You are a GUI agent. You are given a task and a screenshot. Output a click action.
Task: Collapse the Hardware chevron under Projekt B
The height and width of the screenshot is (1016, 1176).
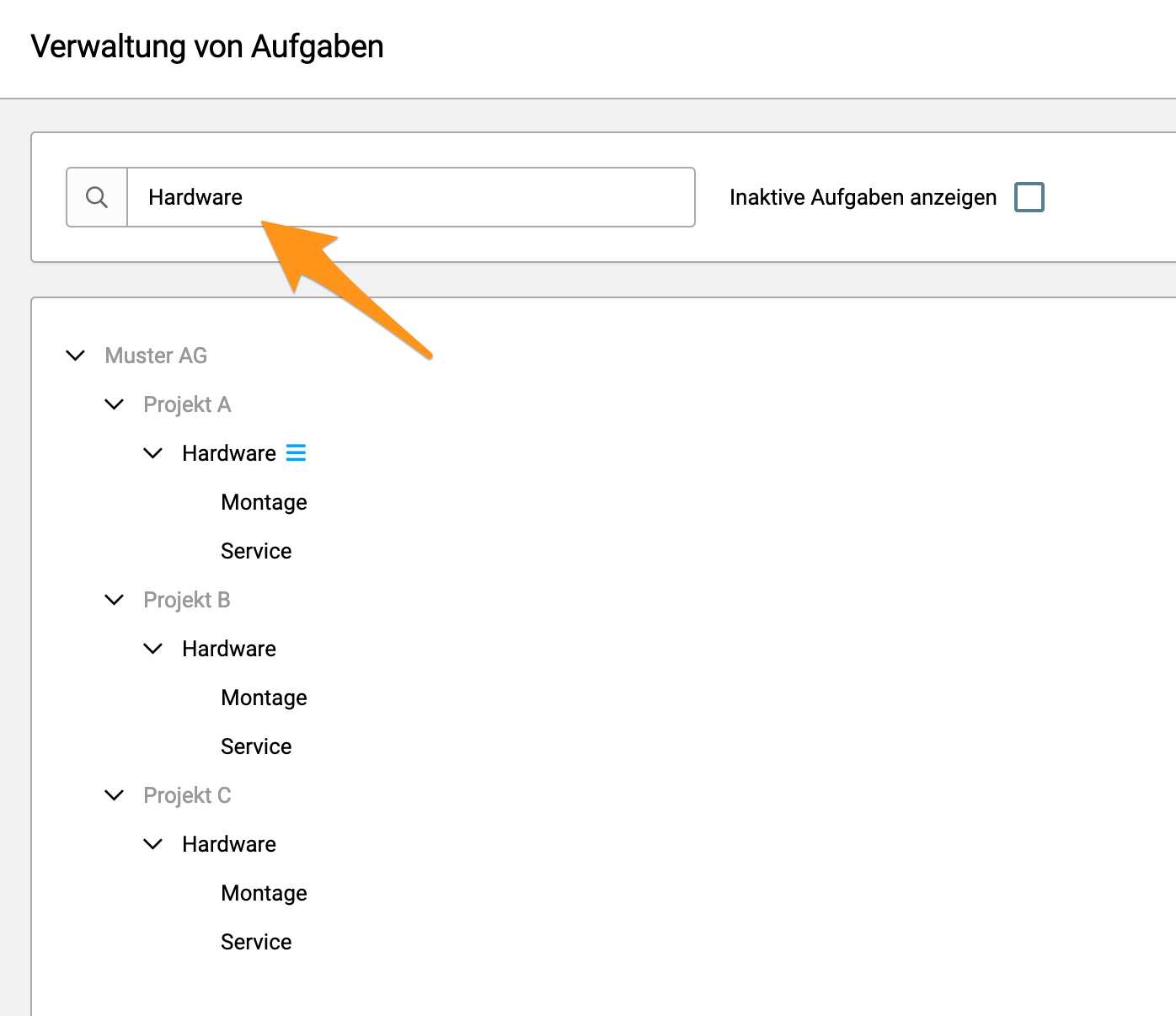coord(153,649)
